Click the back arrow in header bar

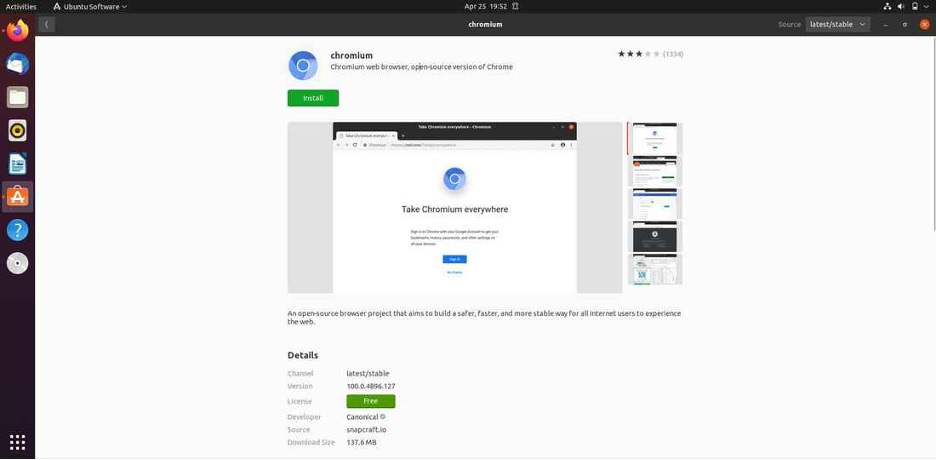pyautogui.click(x=46, y=24)
